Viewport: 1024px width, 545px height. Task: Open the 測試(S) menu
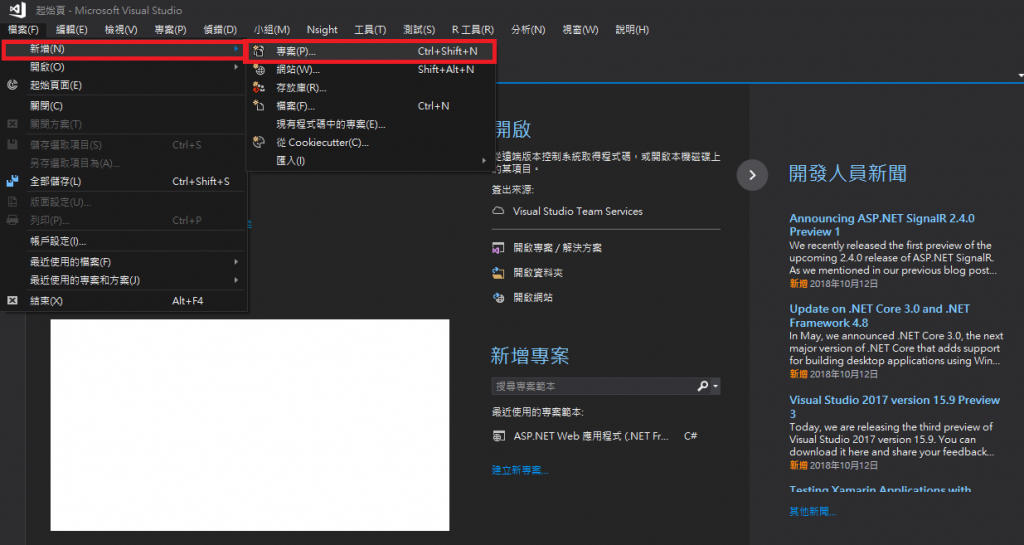tap(419, 29)
